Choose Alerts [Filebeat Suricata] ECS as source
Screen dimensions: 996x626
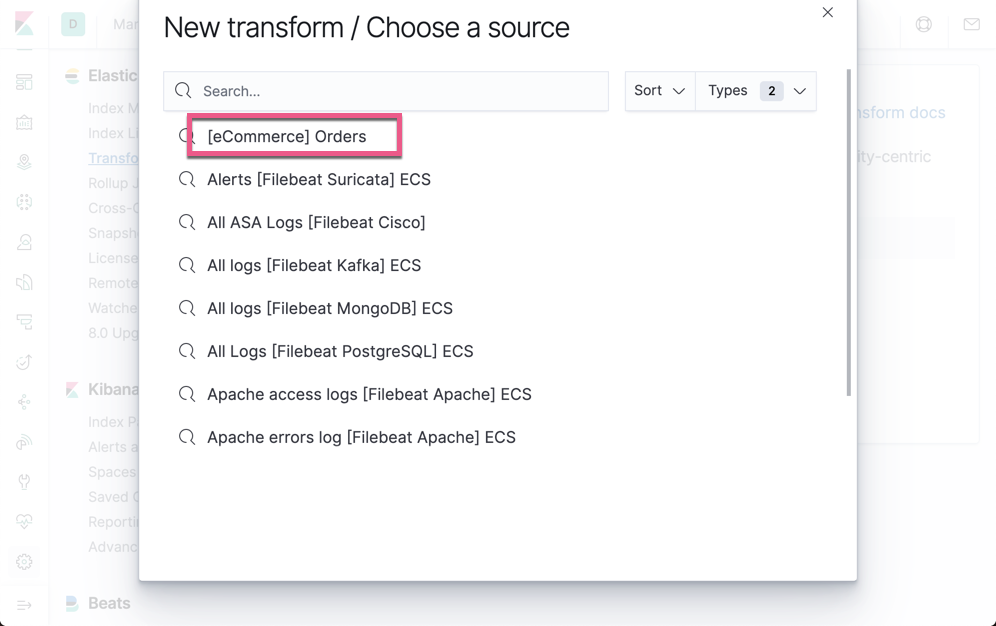tap(318, 180)
